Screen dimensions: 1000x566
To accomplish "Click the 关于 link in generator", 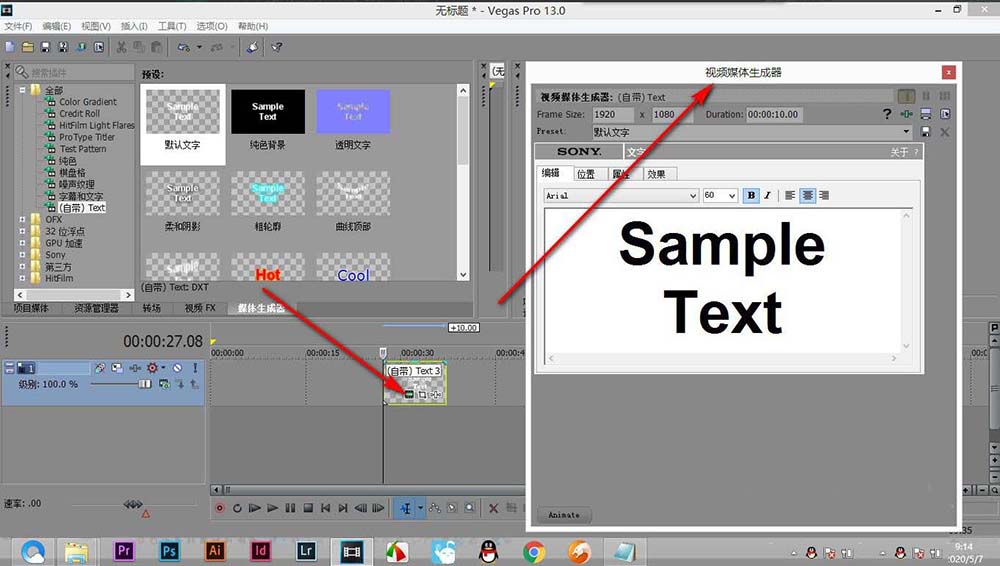I will tap(899, 152).
